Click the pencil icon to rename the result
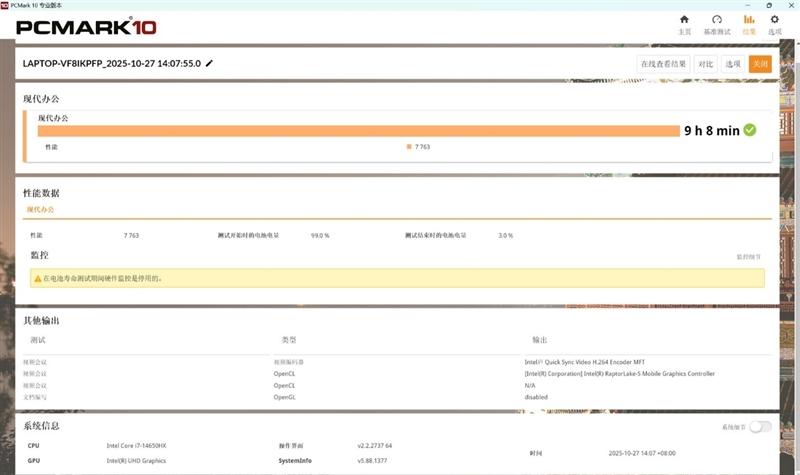This screenshot has width=800, height=475. point(209,63)
